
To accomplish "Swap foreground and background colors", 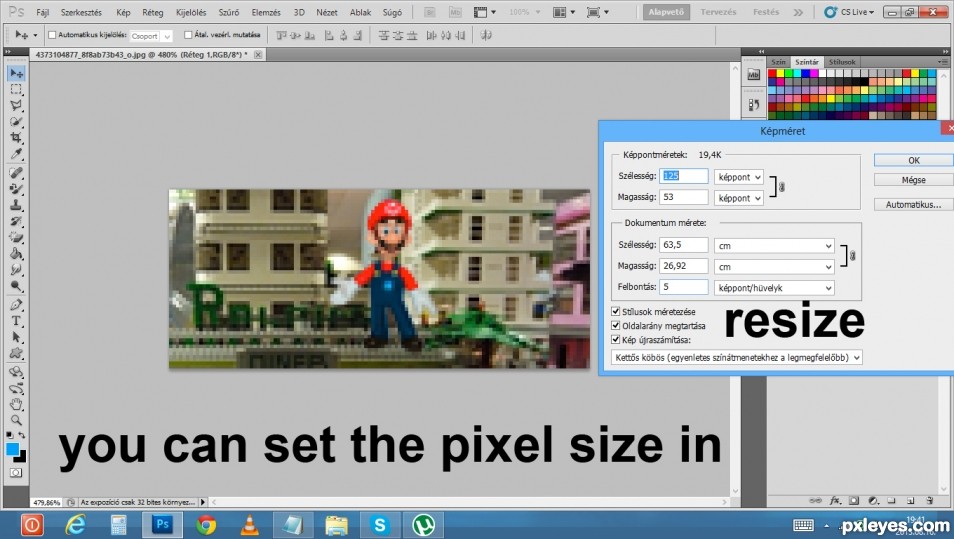I will (x=22, y=435).
